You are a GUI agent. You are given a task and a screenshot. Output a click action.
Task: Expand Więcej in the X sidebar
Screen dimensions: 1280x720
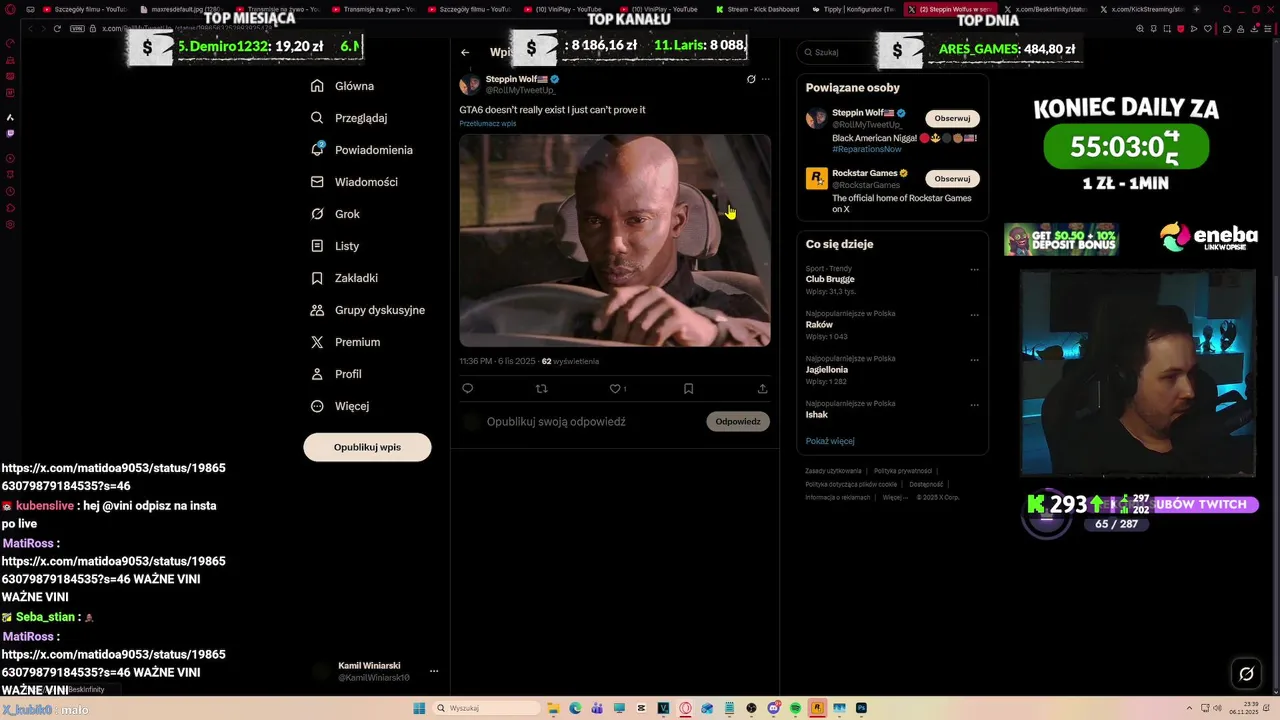[339, 406]
